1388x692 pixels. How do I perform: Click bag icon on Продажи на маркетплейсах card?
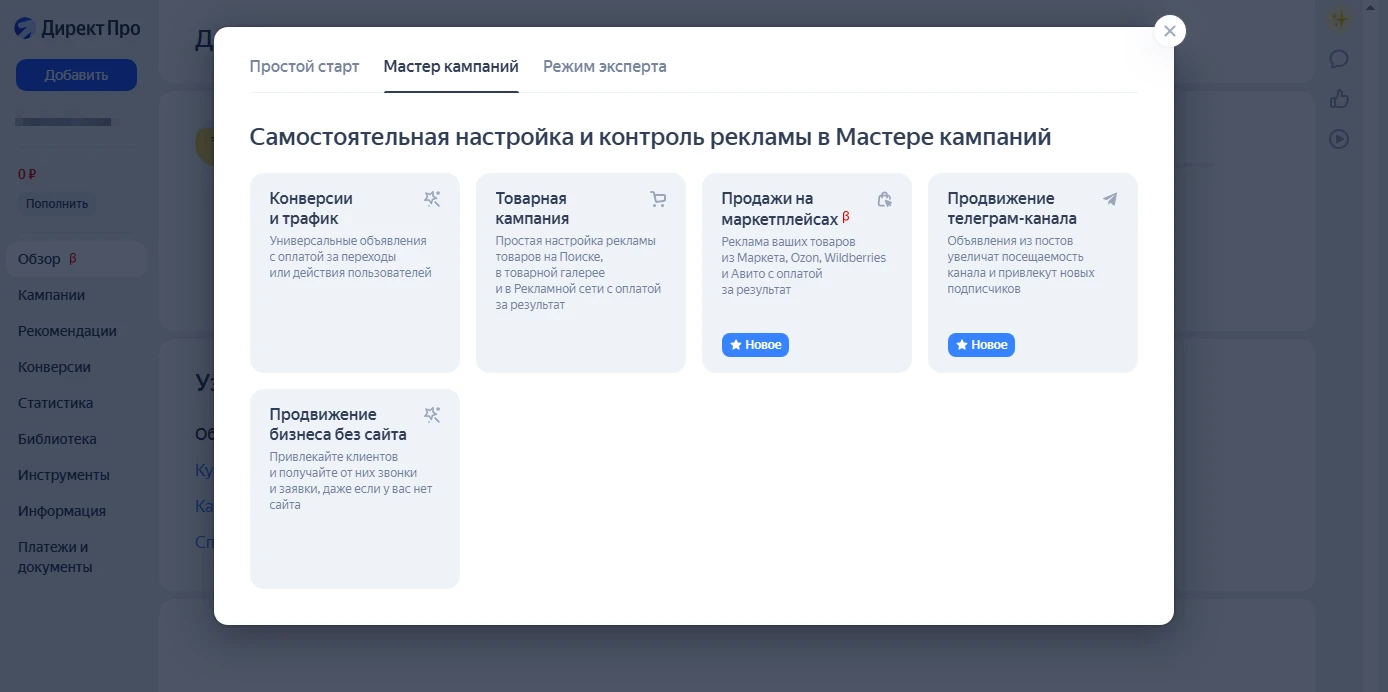click(884, 199)
